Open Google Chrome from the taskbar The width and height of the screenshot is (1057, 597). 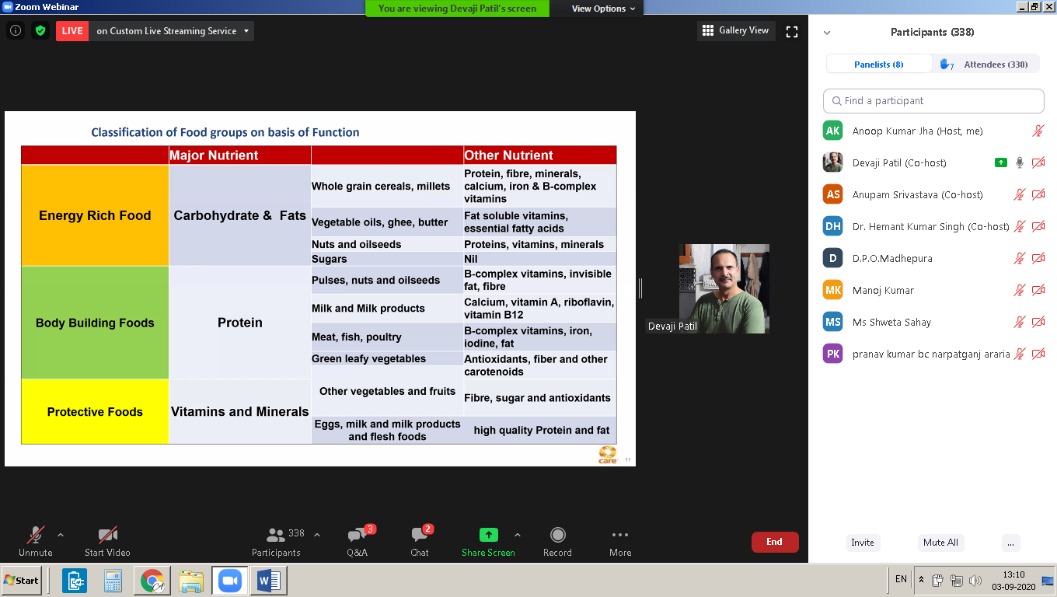152,580
